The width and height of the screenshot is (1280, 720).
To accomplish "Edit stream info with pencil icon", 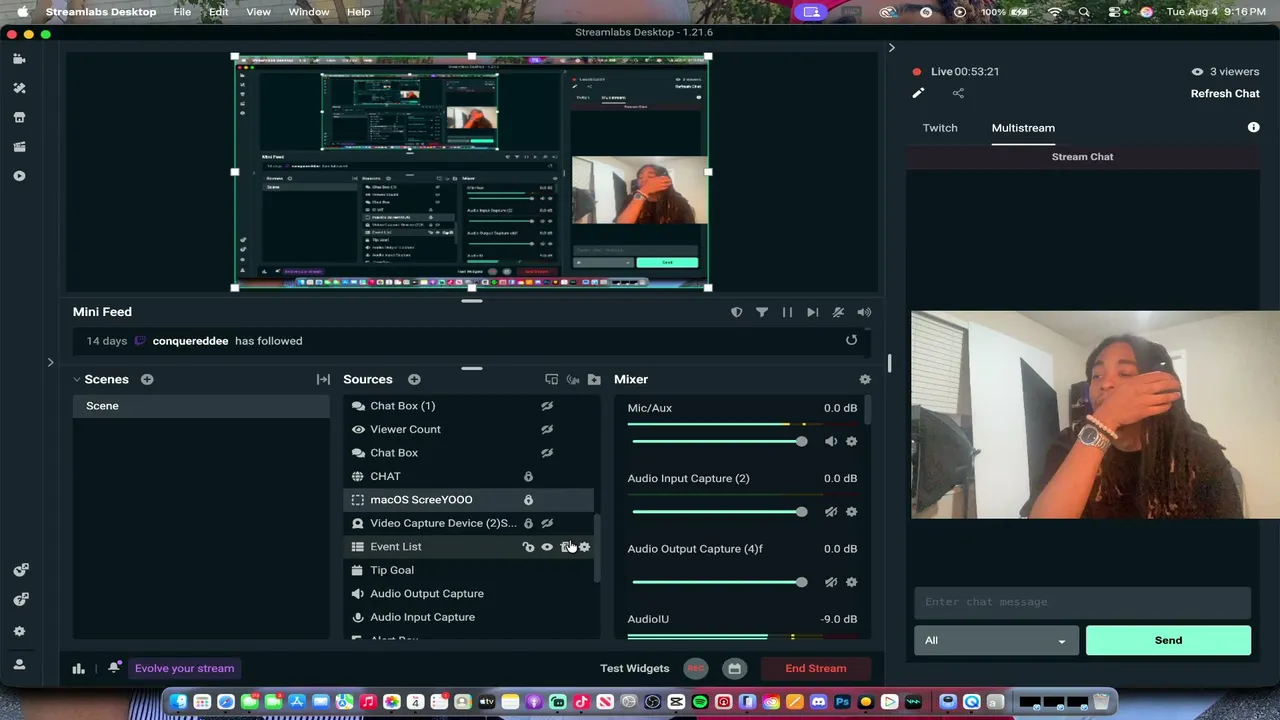I will click(918, 93).
